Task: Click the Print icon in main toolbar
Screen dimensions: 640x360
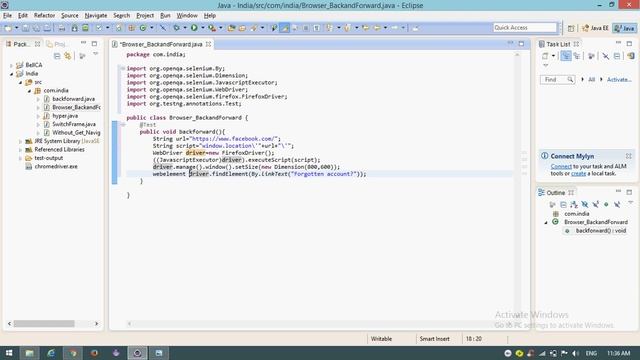Action: click(x=61, y=28)
